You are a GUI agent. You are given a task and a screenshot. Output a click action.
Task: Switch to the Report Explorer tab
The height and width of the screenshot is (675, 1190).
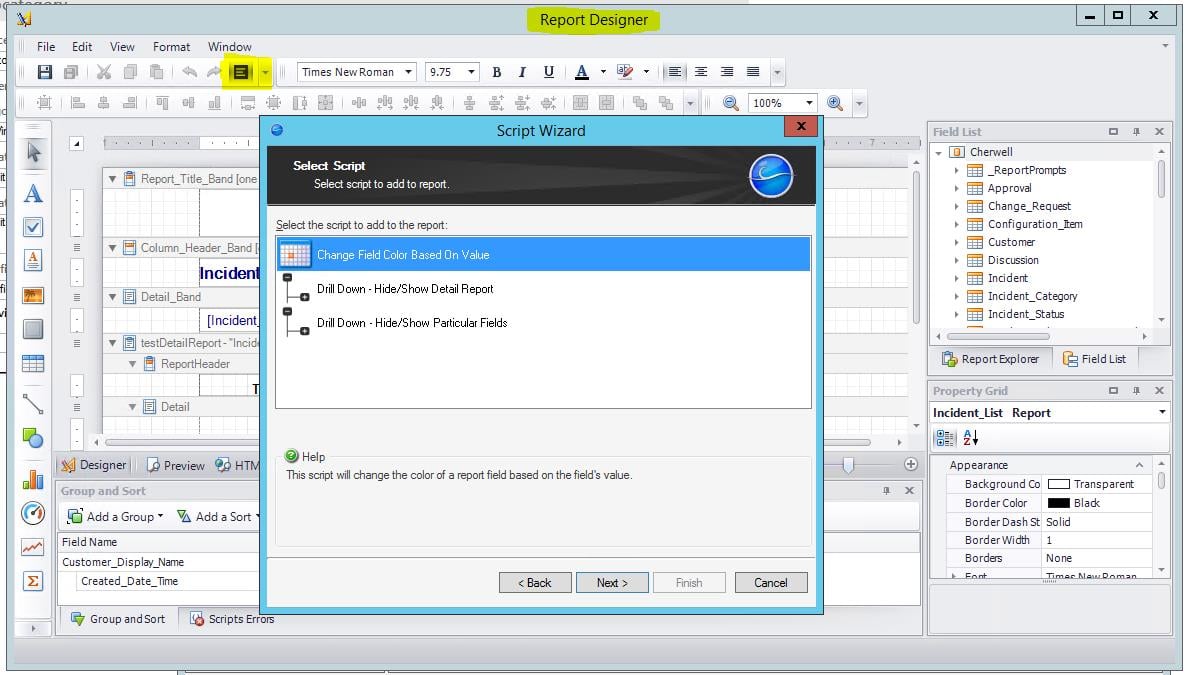(x=990, y=359)
